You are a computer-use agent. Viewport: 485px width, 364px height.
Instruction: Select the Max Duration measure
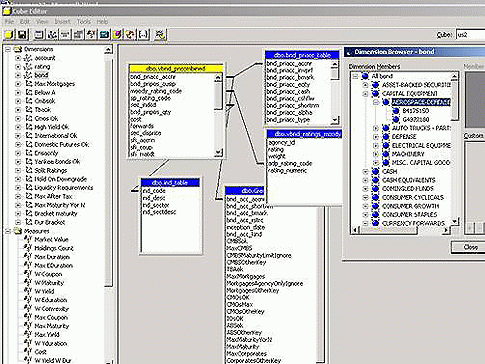[x=52, y=257]
